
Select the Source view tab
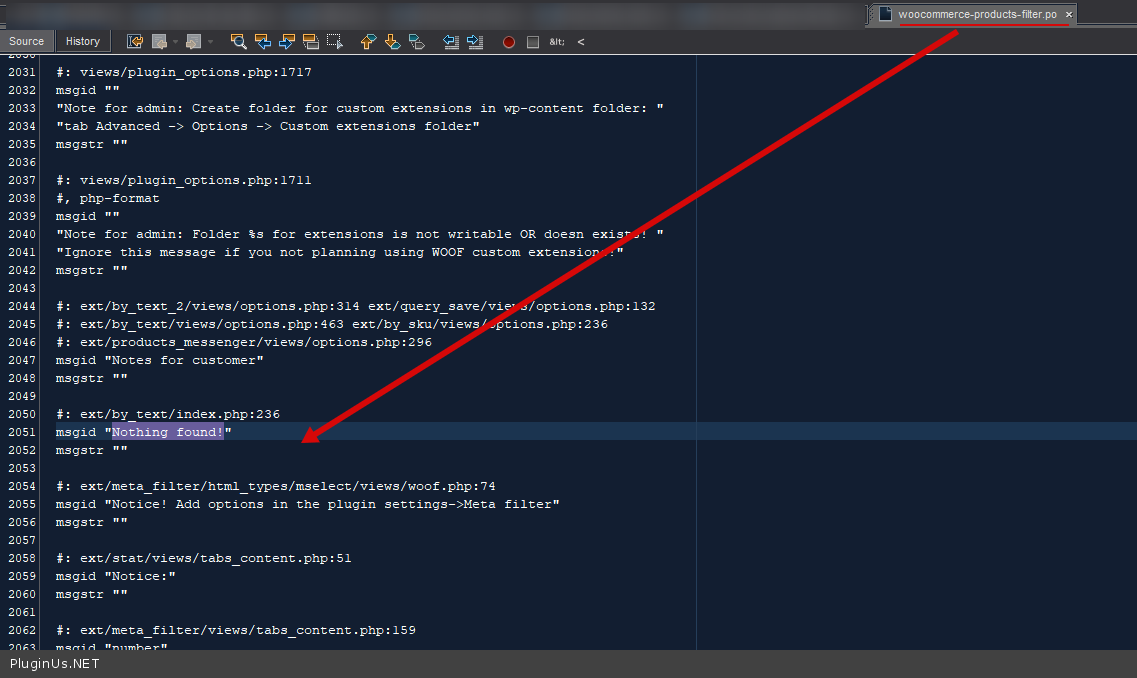click(27, 41)
